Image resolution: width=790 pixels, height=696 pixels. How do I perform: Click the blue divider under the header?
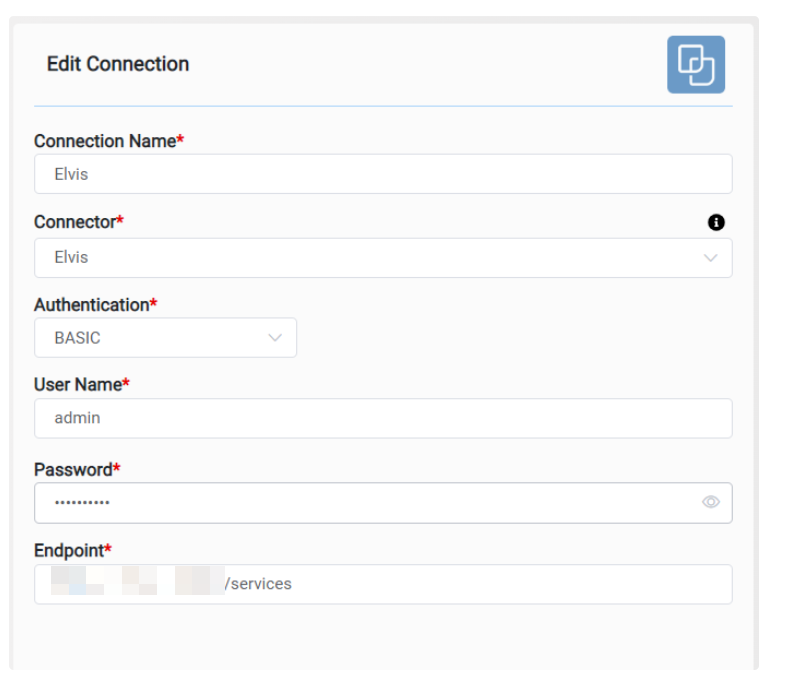click(x=383, y=106)
